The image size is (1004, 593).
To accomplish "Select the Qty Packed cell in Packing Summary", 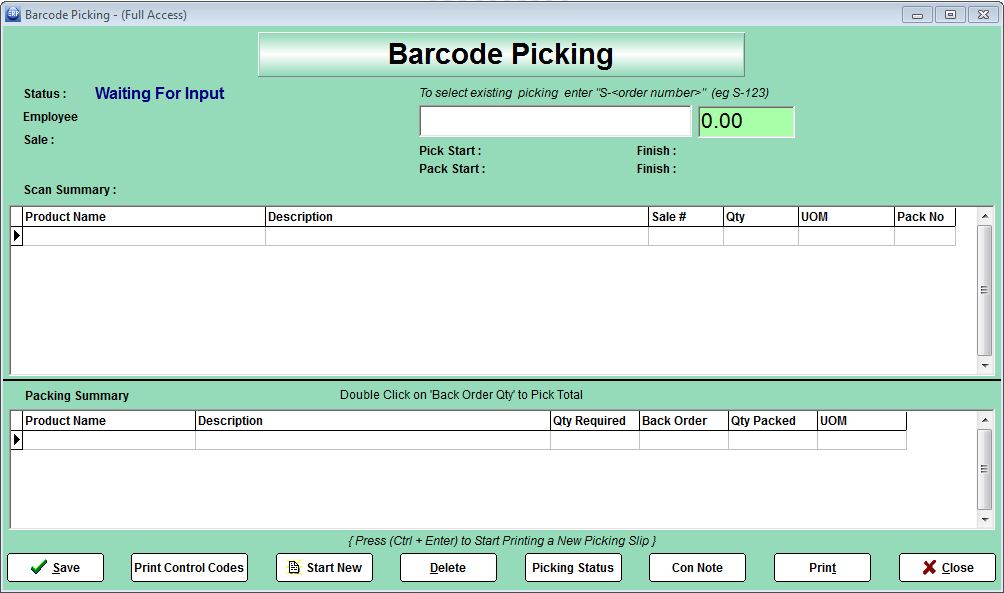I will (772, 440).
